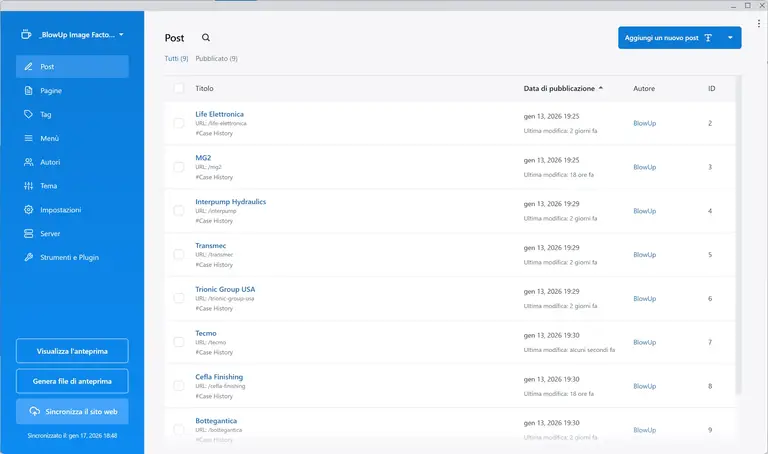Click the server stack icon

tap(28, 234)
